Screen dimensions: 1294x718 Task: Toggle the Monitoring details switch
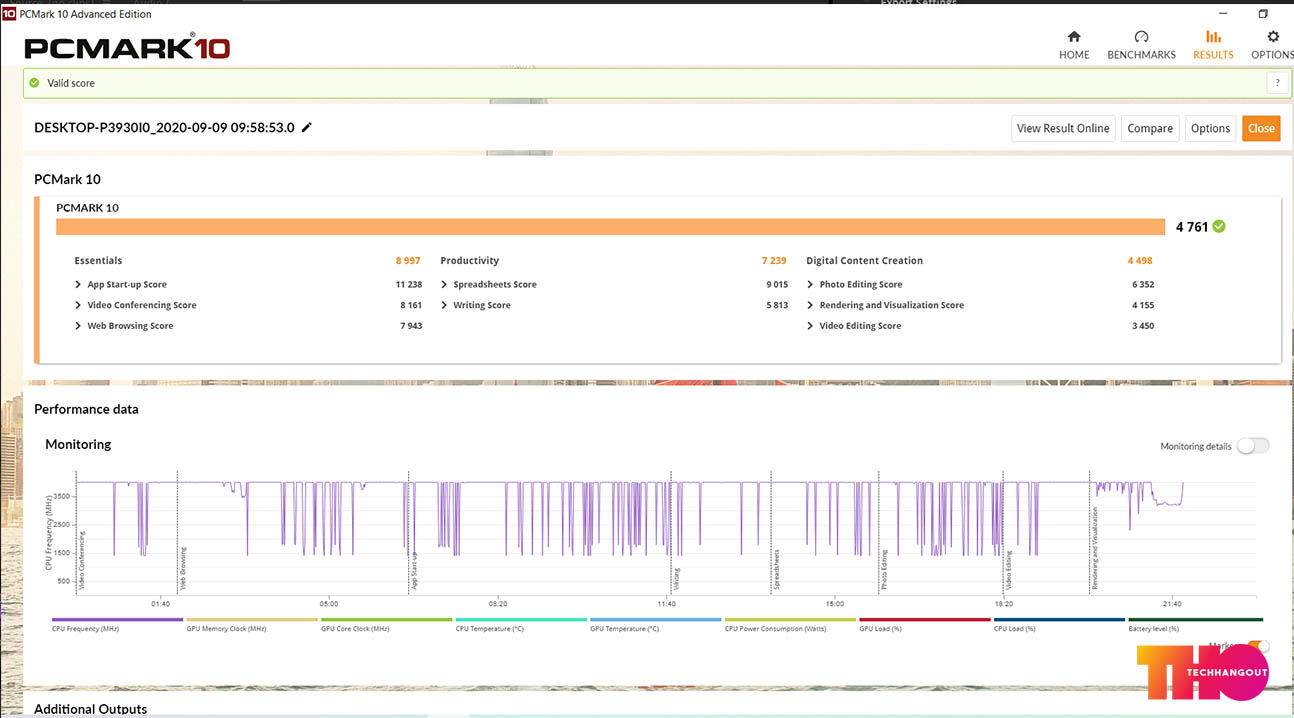point(1253,446)
